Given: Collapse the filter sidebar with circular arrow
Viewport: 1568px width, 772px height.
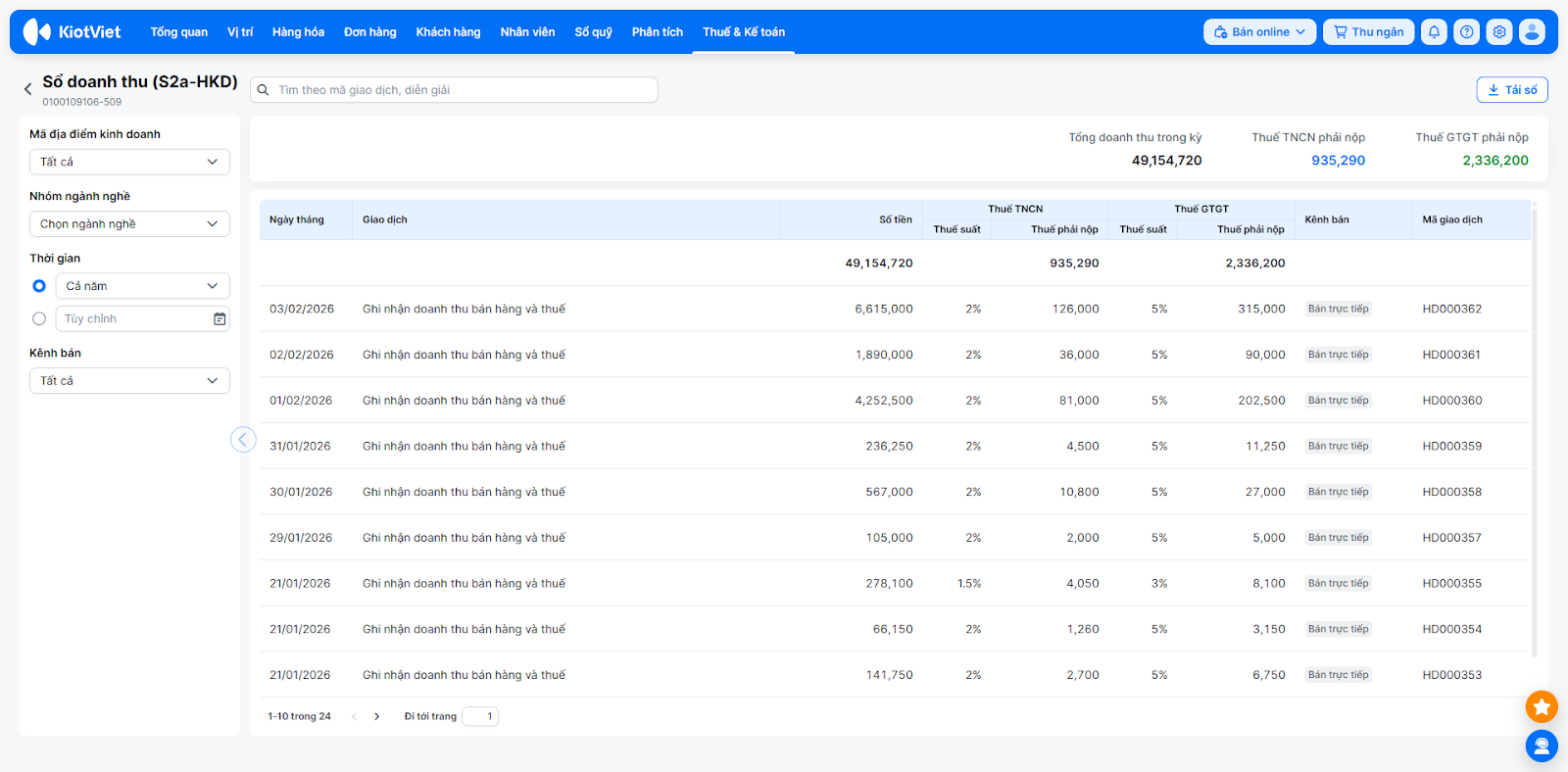Looking at the screenshot, I should [243, 439].
